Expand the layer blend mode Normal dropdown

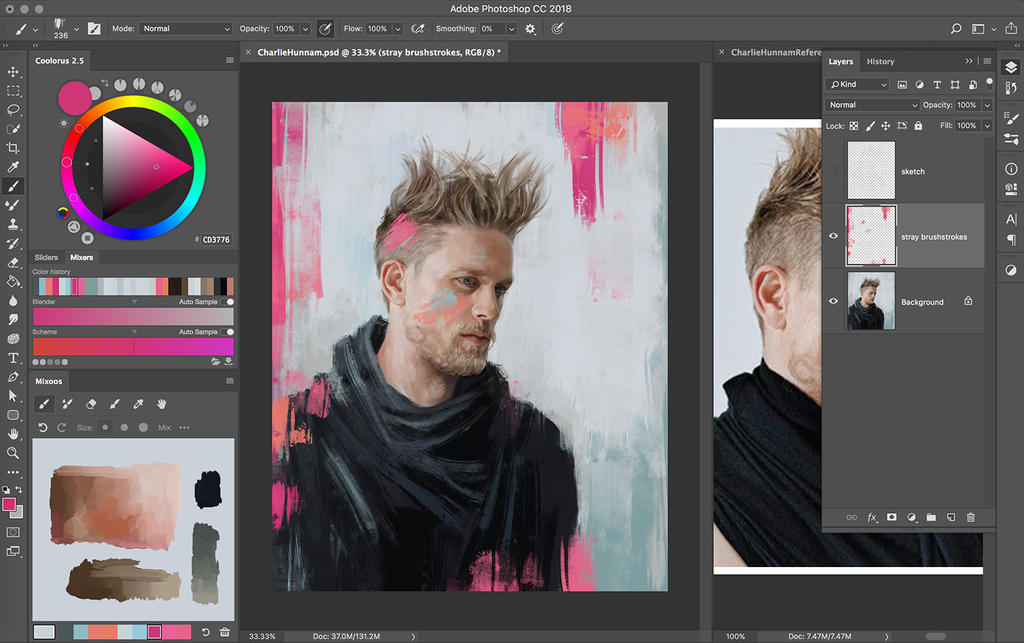[x=872, y=105]
